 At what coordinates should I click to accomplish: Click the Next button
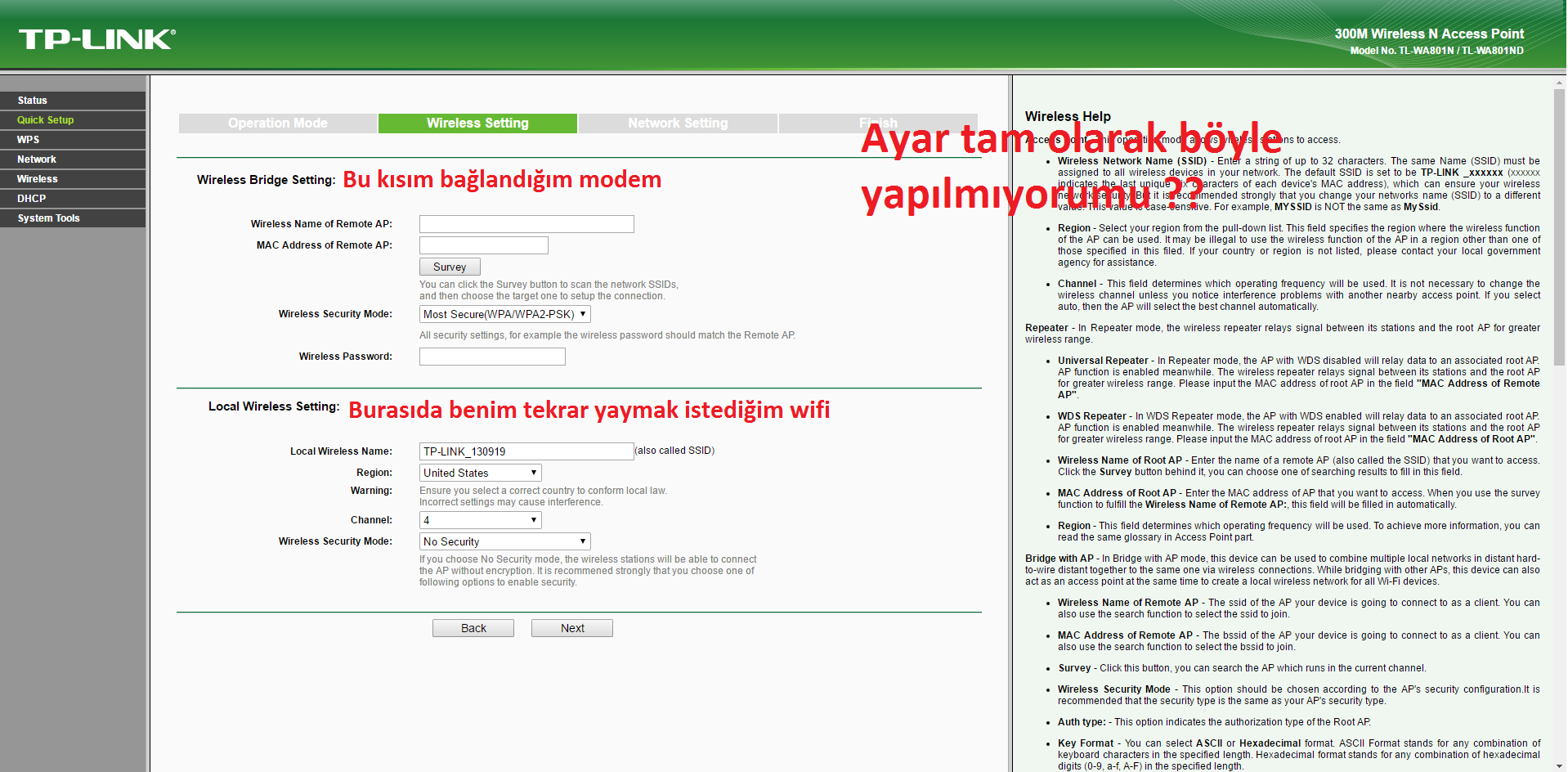pyautogui.click(x=572, y=628)
